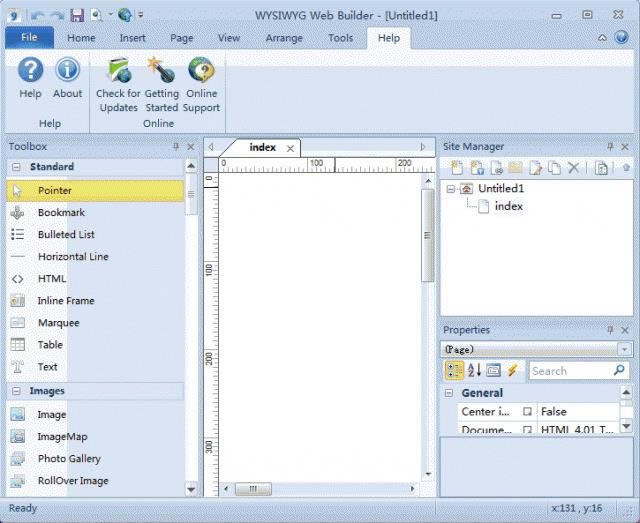Screen dimensions: 640x523
Task: Click the About info icon
Action: coord(67,70)
